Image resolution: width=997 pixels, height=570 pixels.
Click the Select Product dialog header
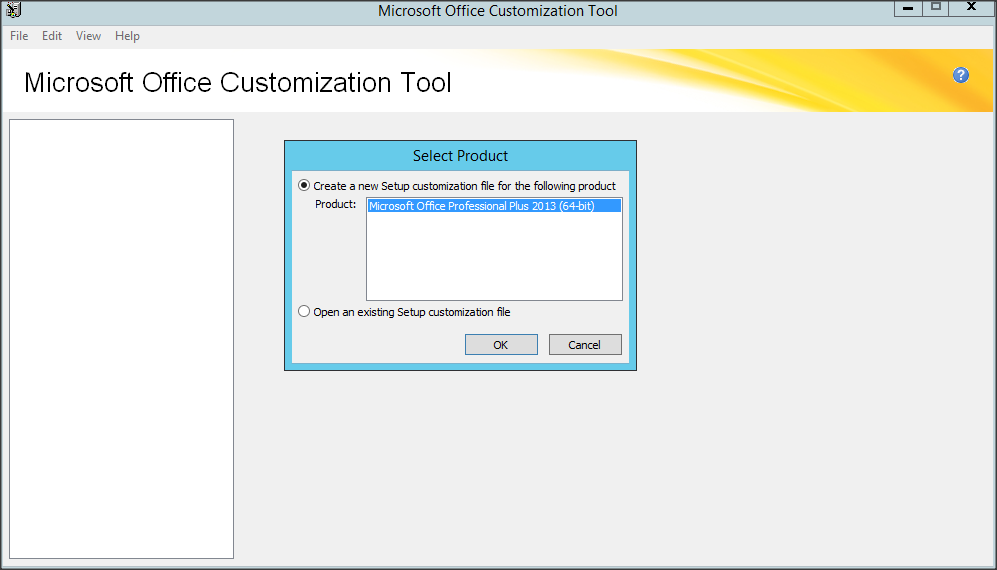[x=460, y=156]
